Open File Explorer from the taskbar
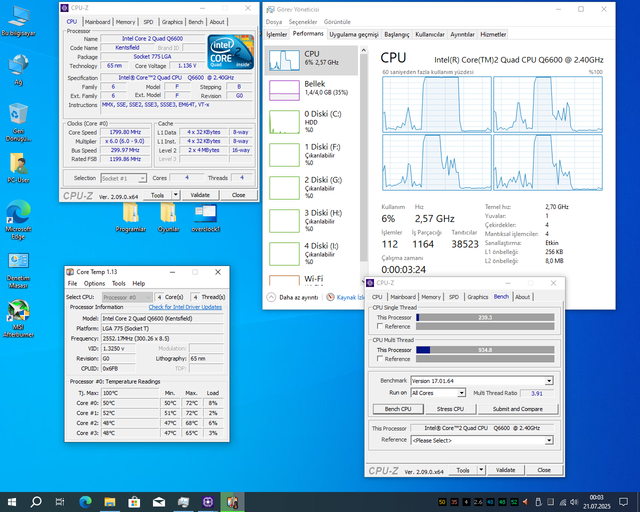 [x=110, y=502]
